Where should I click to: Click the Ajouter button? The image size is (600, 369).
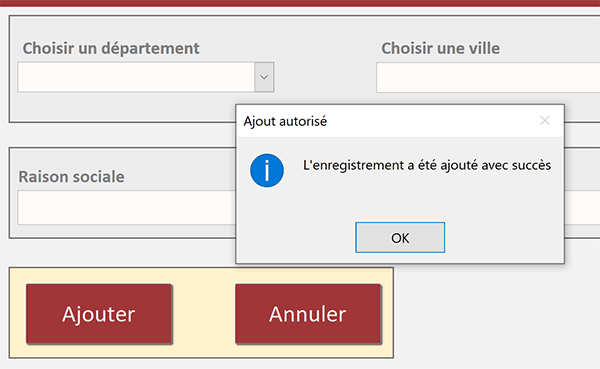[99, 314]
